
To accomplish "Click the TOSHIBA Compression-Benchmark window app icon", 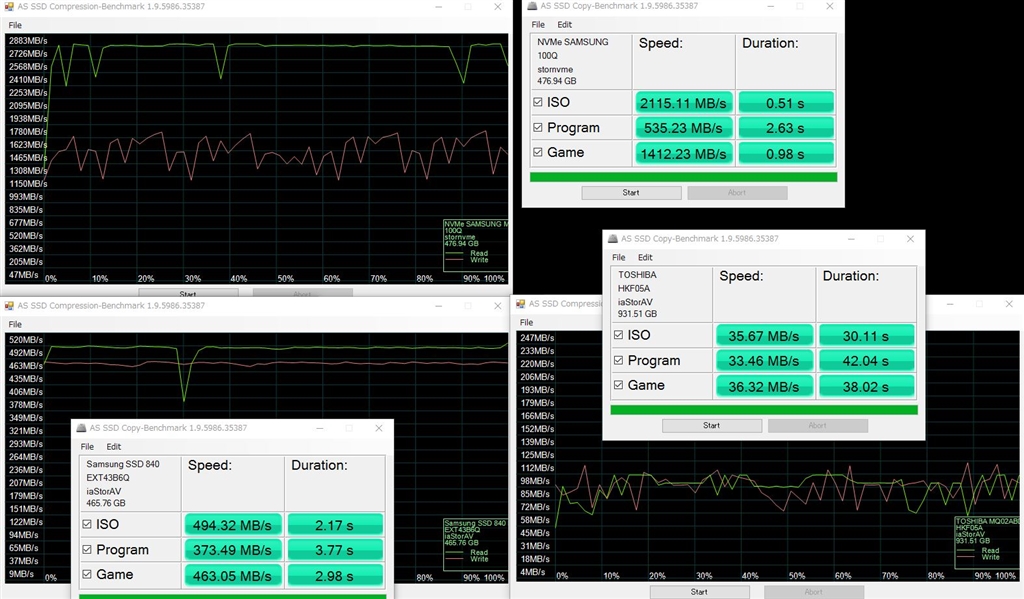I will tap(520, 304).
